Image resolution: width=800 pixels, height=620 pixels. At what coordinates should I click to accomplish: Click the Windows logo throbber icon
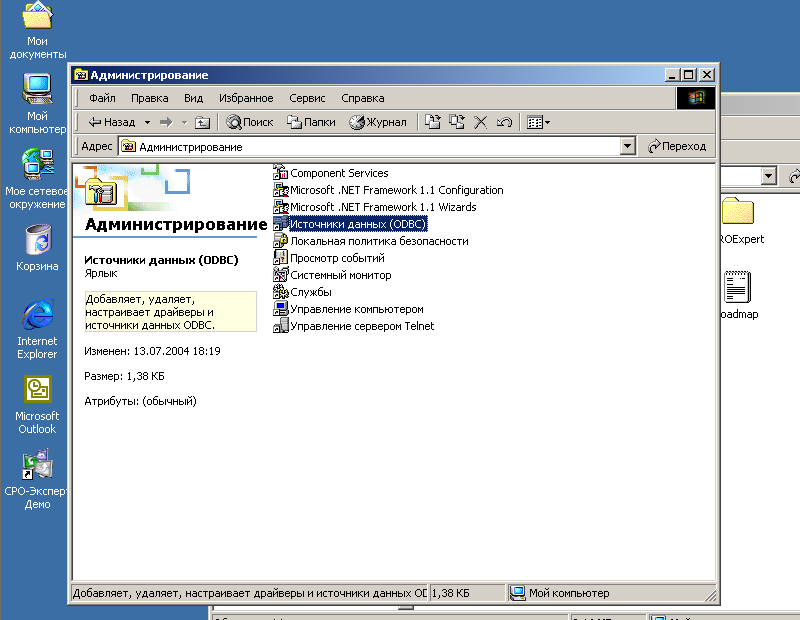[695, 98]
